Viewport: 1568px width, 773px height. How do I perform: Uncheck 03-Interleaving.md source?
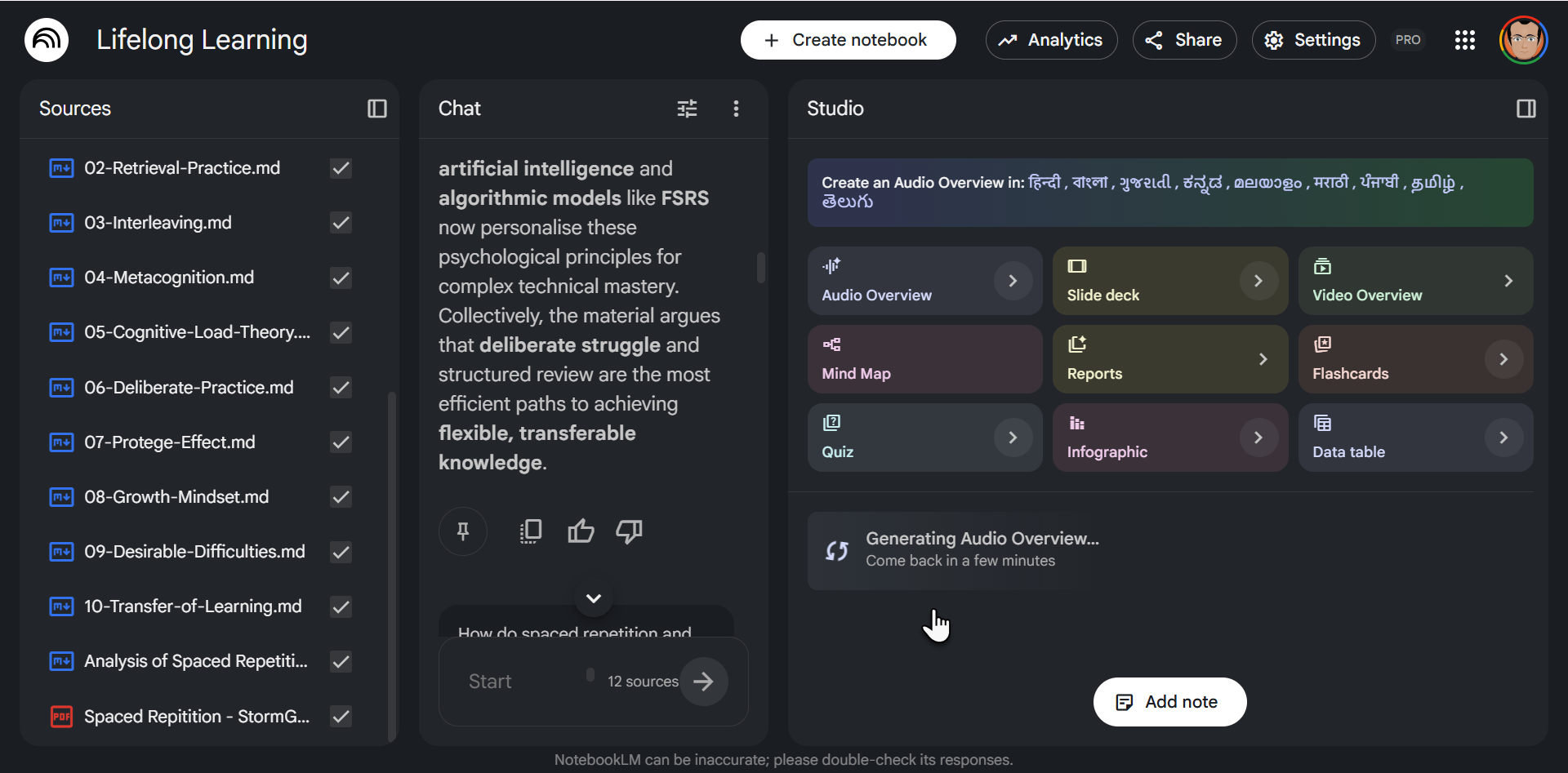click(x=341, y=223)
